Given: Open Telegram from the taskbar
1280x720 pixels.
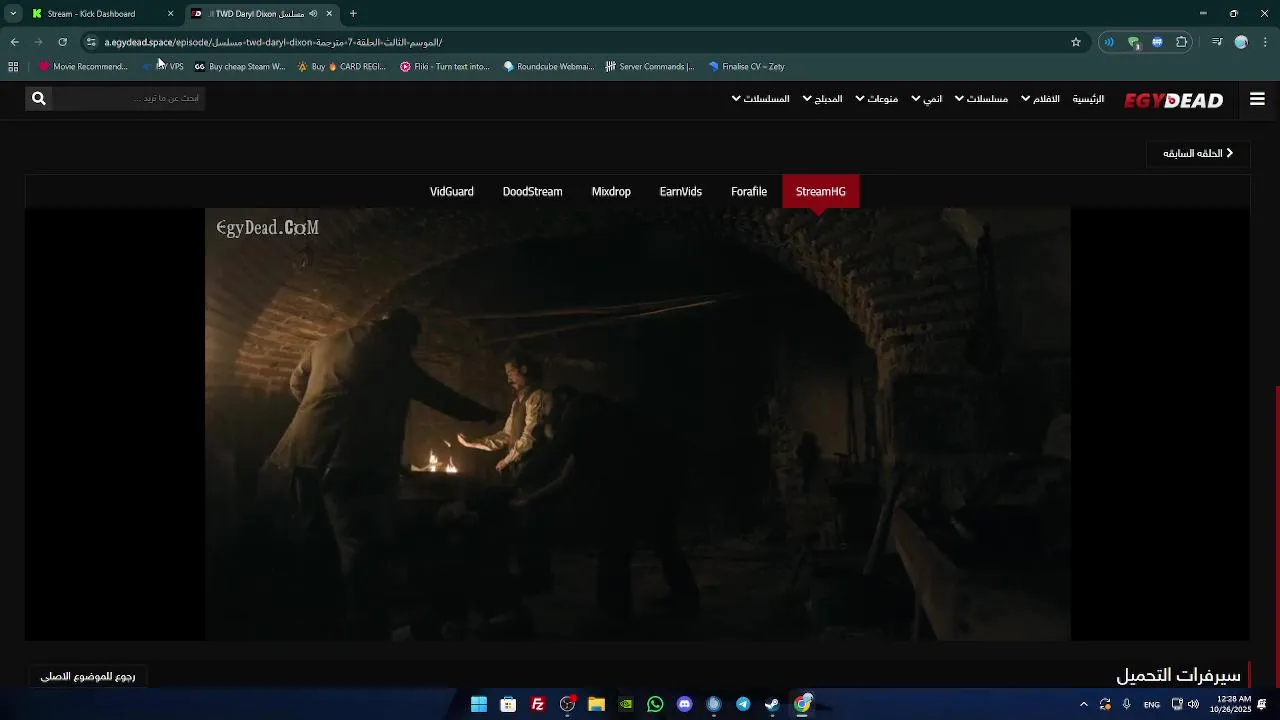Looking at the screenshot, I should (x=743, y=704).
